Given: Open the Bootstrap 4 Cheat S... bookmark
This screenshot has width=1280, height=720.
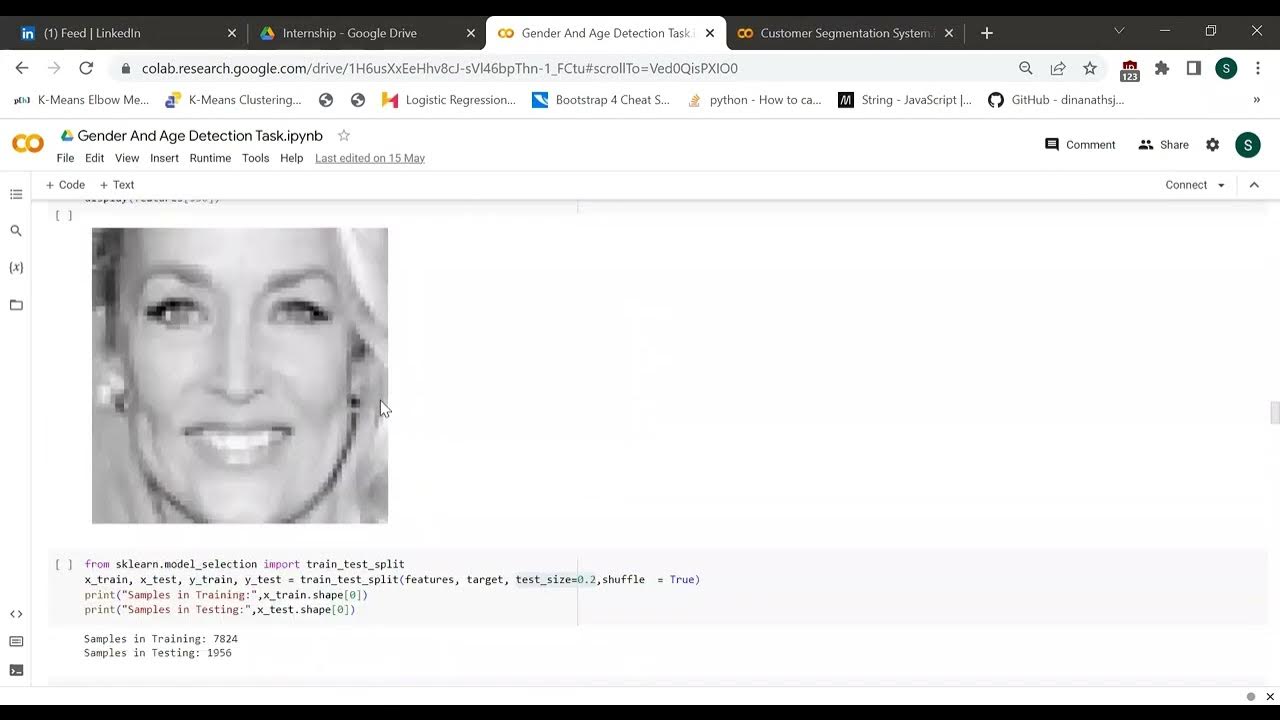Looking at the screenshot, I should (x=601, y=100).
